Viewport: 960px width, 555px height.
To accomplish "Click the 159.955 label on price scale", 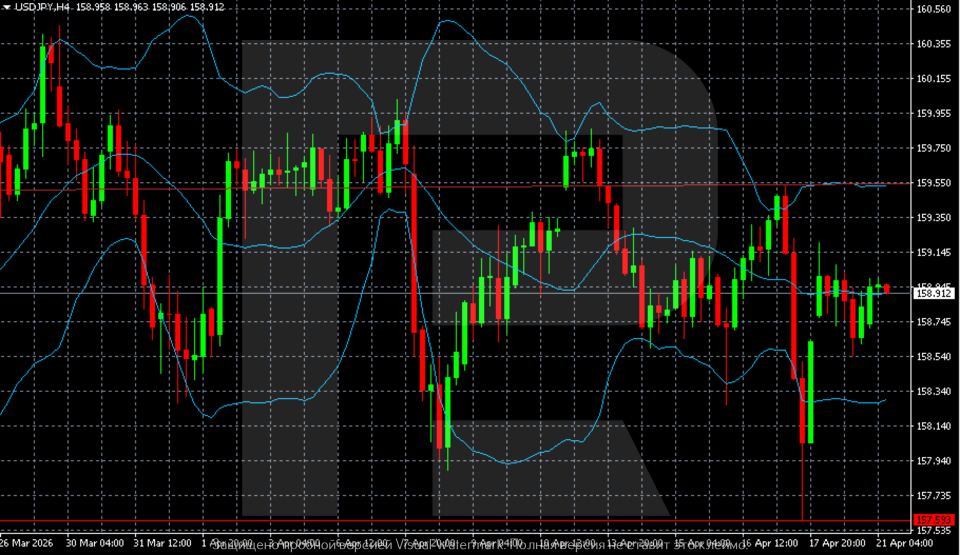I will point(934,114).
